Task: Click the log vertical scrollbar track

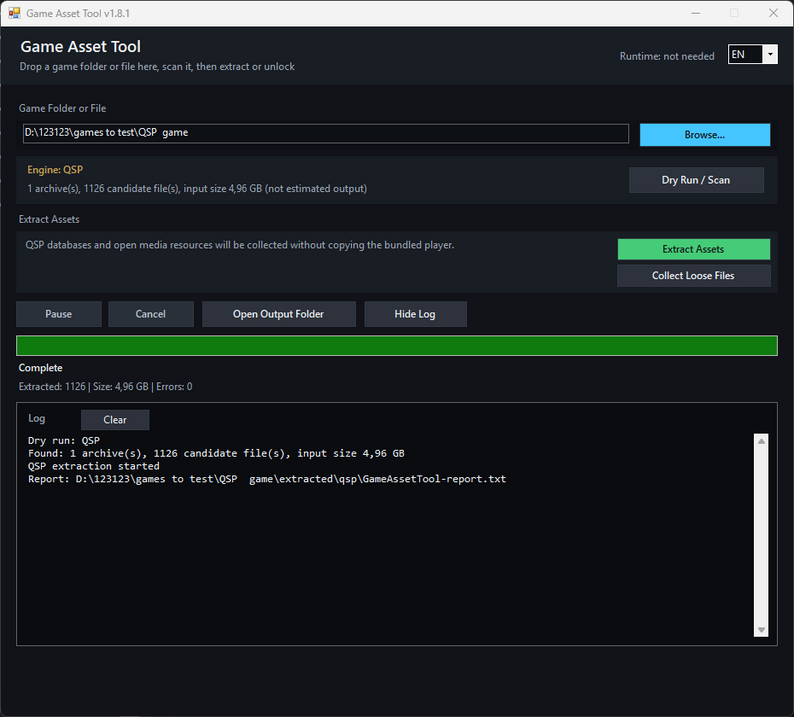Action: pyautogui.click(x=761, y=535)
